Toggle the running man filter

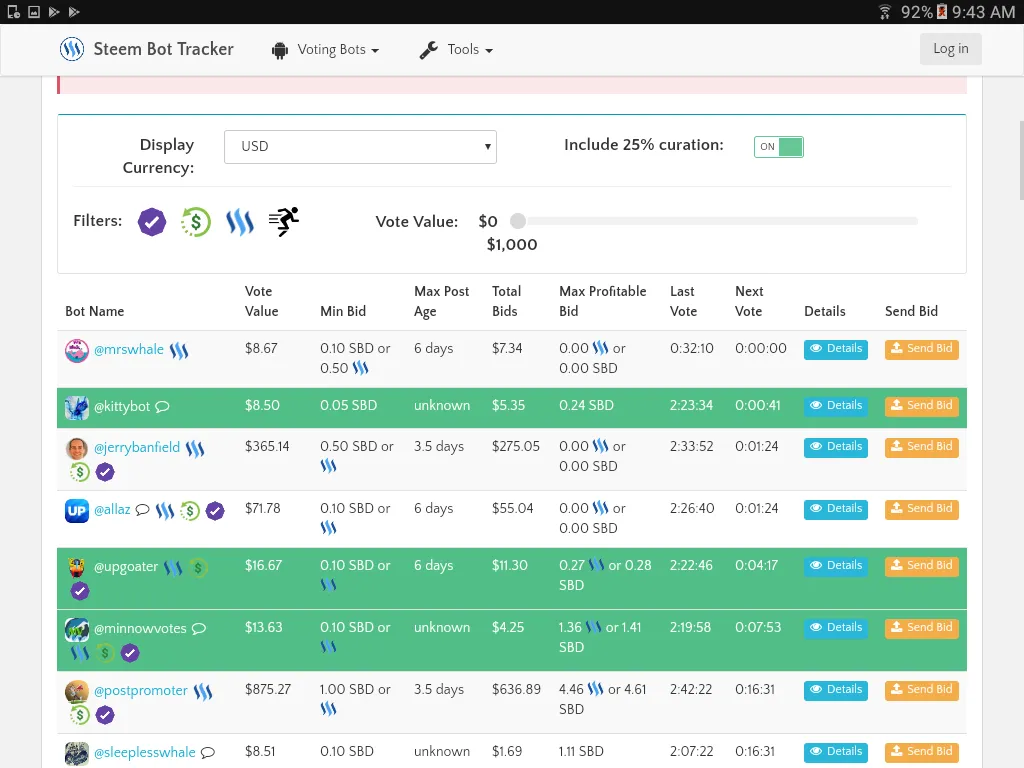coord(284,221)
